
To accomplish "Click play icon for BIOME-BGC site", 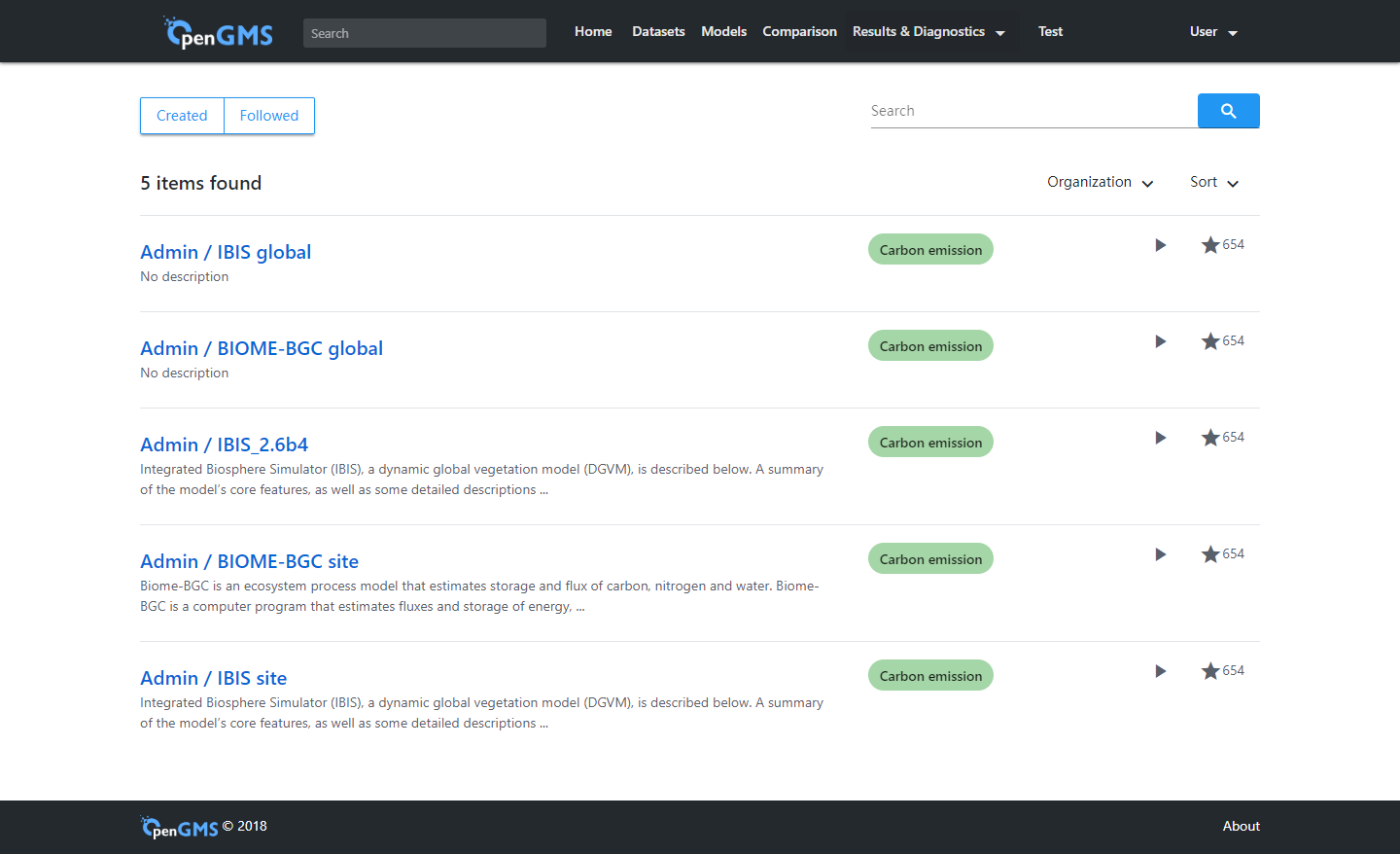I will click(1160, 554).
